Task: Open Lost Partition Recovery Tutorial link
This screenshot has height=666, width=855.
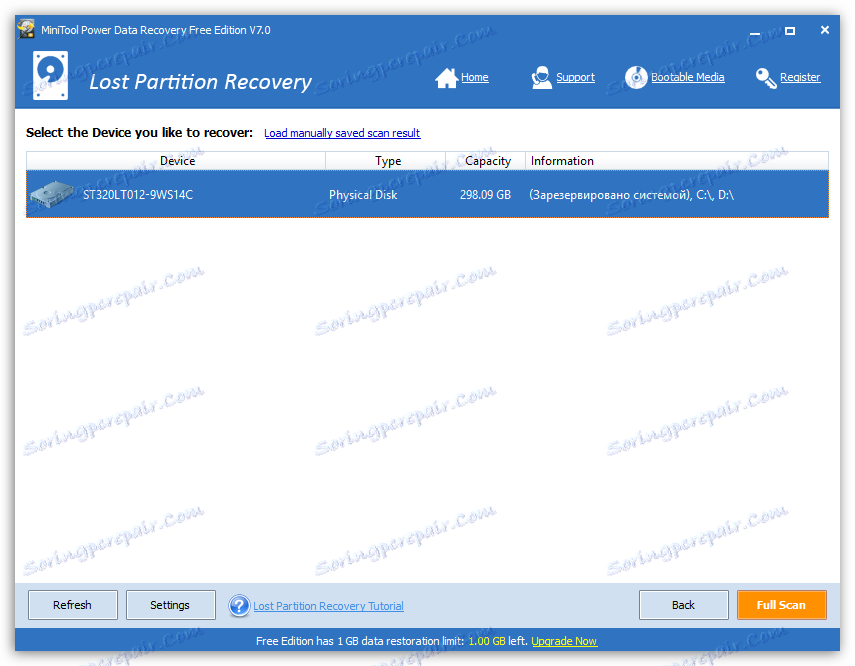Action: 328,606
